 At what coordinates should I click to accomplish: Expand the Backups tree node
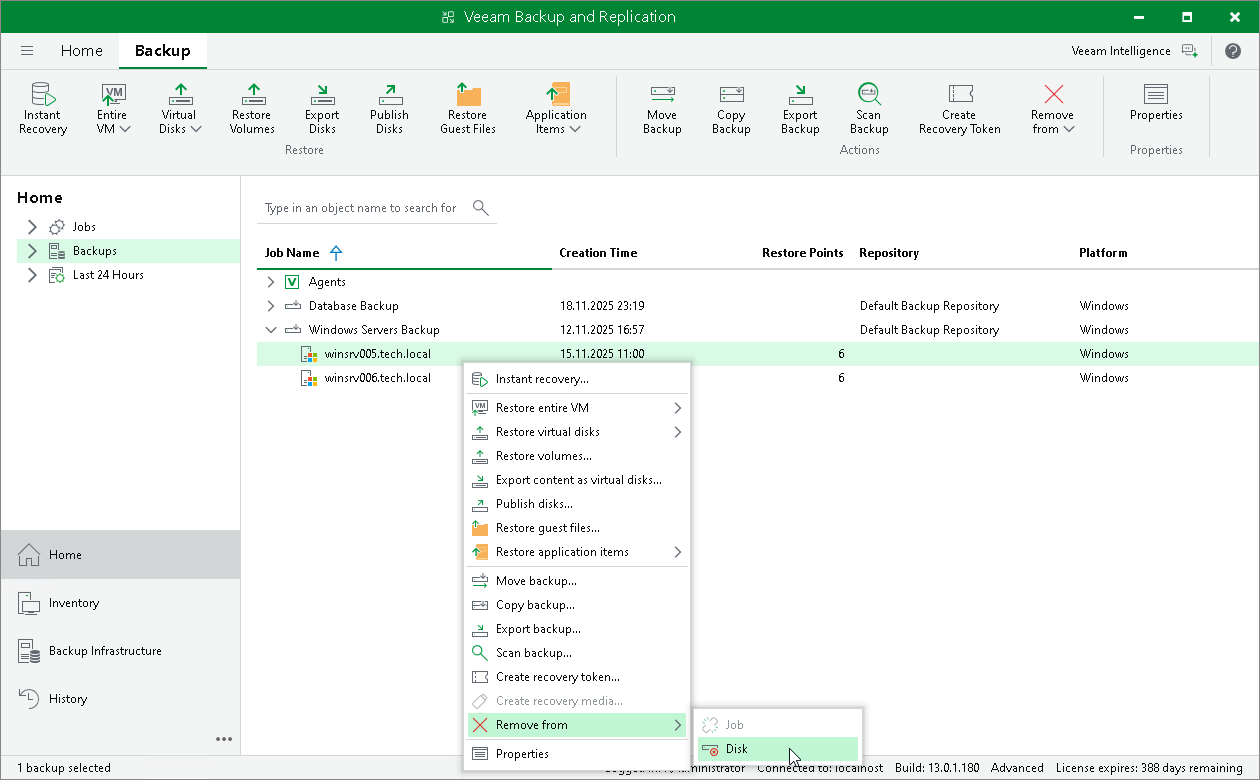(32, 251)
